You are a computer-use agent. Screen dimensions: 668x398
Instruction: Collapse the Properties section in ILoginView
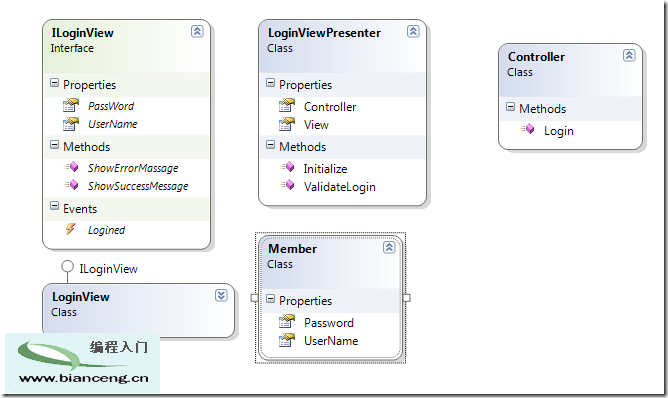[55, 83]
